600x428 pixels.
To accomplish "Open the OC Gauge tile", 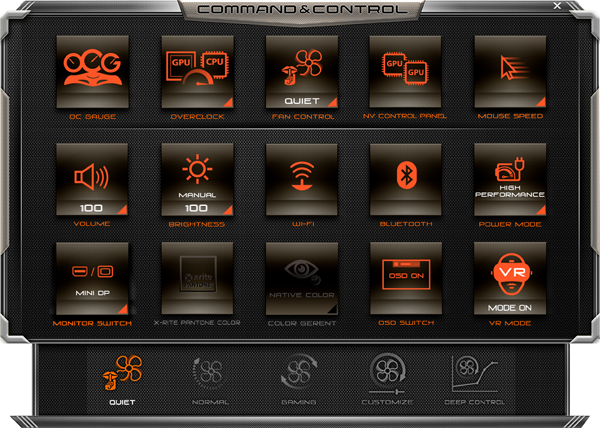I will (91, 71).
